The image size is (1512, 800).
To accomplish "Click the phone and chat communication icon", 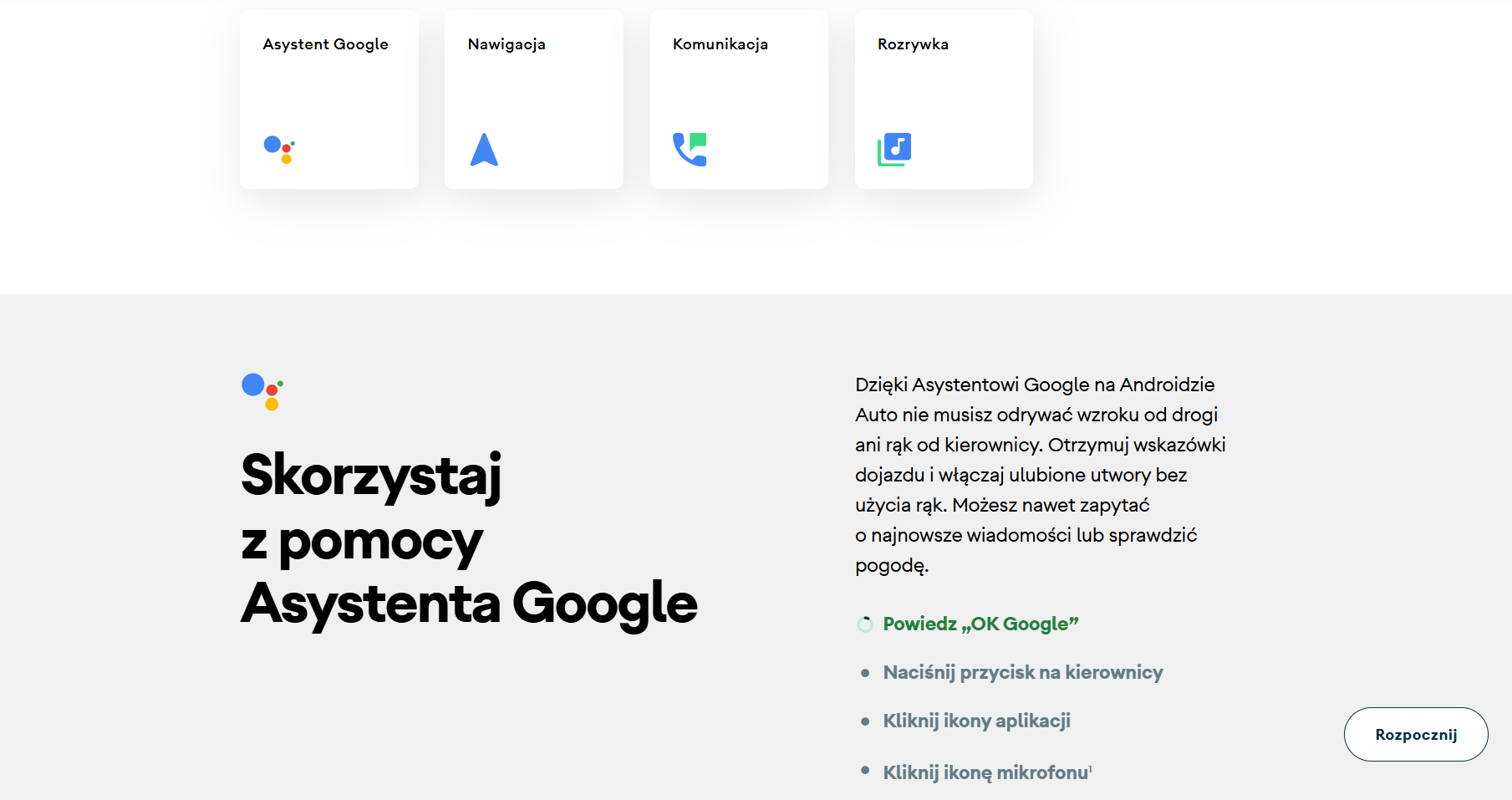I will pyautogui.click(x=690, y=150).
